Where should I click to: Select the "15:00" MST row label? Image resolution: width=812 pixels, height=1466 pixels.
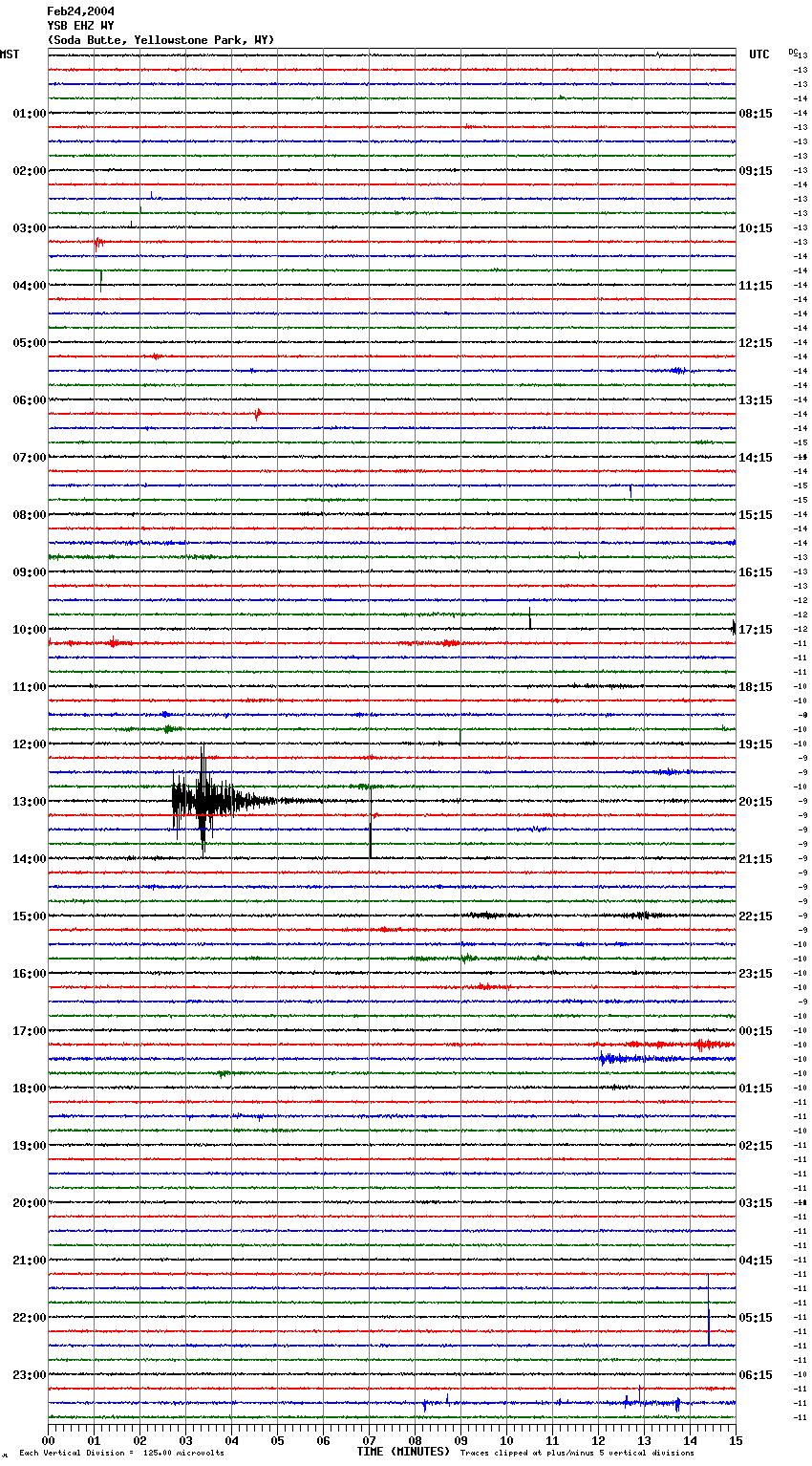(x=30, y=916)
